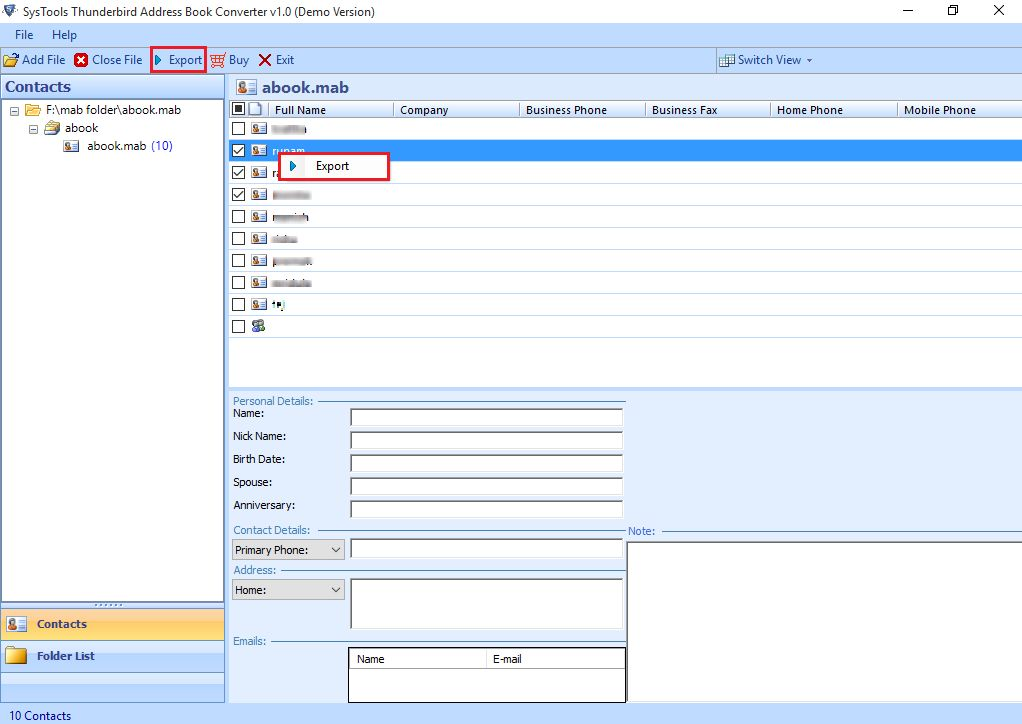This screenshot has height=724, width=1022.
Task: Select Export in the context menu
Action: click(x=332, y=166)
